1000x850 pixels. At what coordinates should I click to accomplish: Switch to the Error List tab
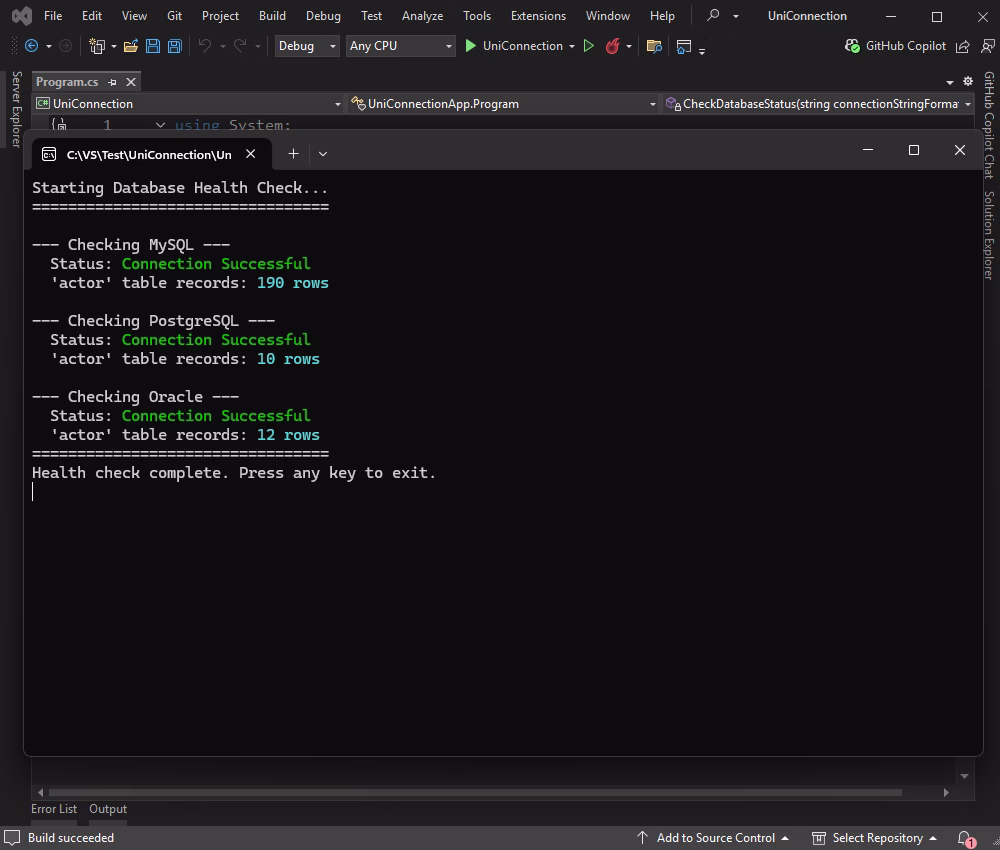pos(54,809)
